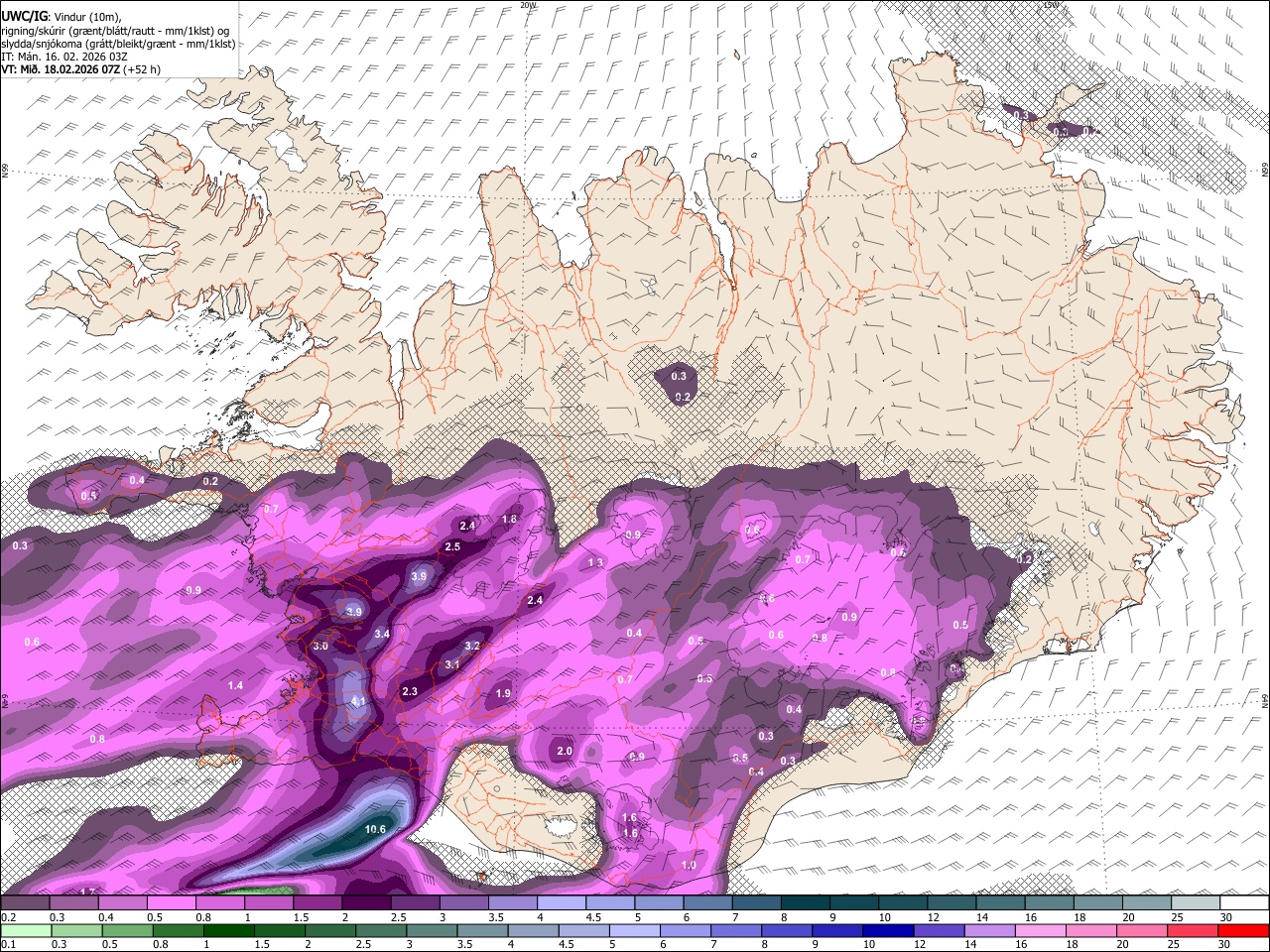Image resolution: width=1270 pixels, height=952 pixels.
Task: Pick the pale grey snow swatch starting at 25
Action: [x=1196, y=903]
